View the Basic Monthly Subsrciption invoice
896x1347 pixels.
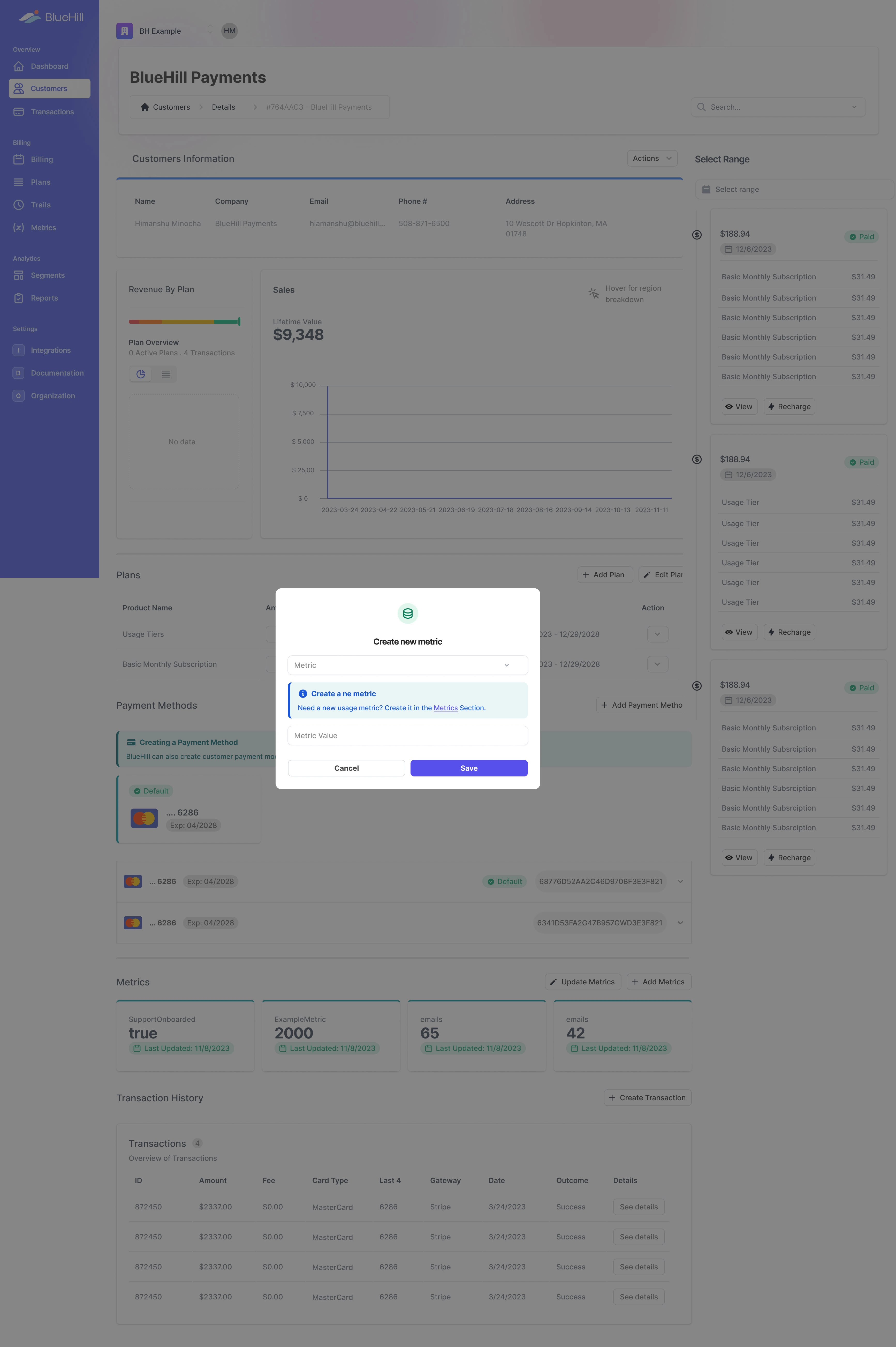tap(739, 858)
